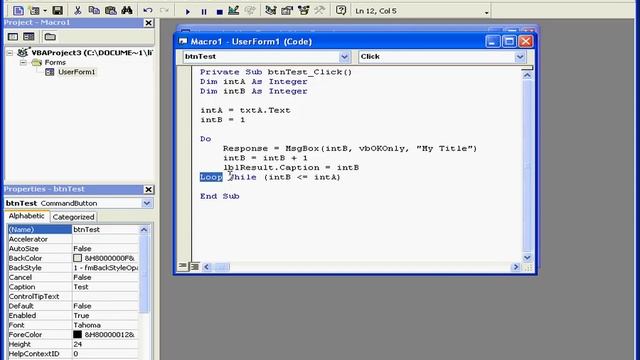Select the Forms folder in project tree
This screenshot has height=360, width=640.
55,62
